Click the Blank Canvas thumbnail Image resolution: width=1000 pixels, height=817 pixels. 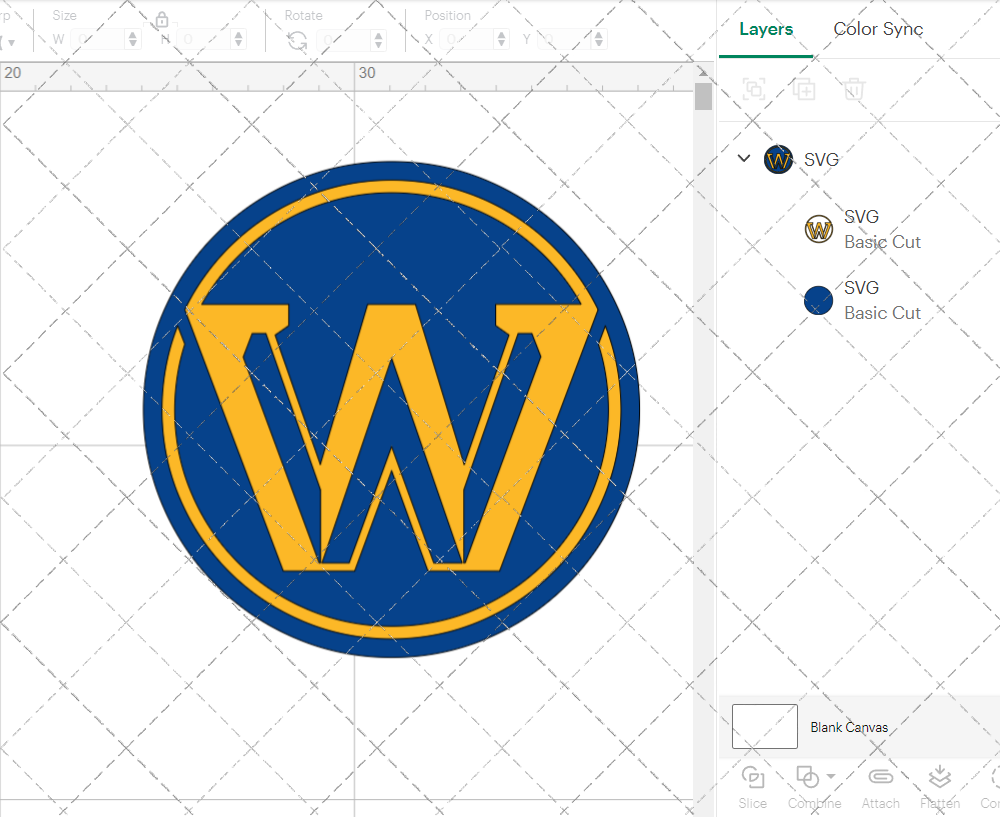[765, 726]
